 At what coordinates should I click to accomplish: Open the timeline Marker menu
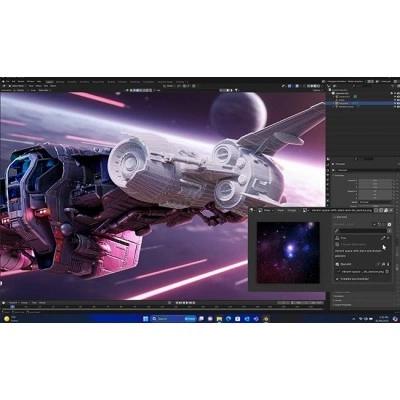click(42, 303)
